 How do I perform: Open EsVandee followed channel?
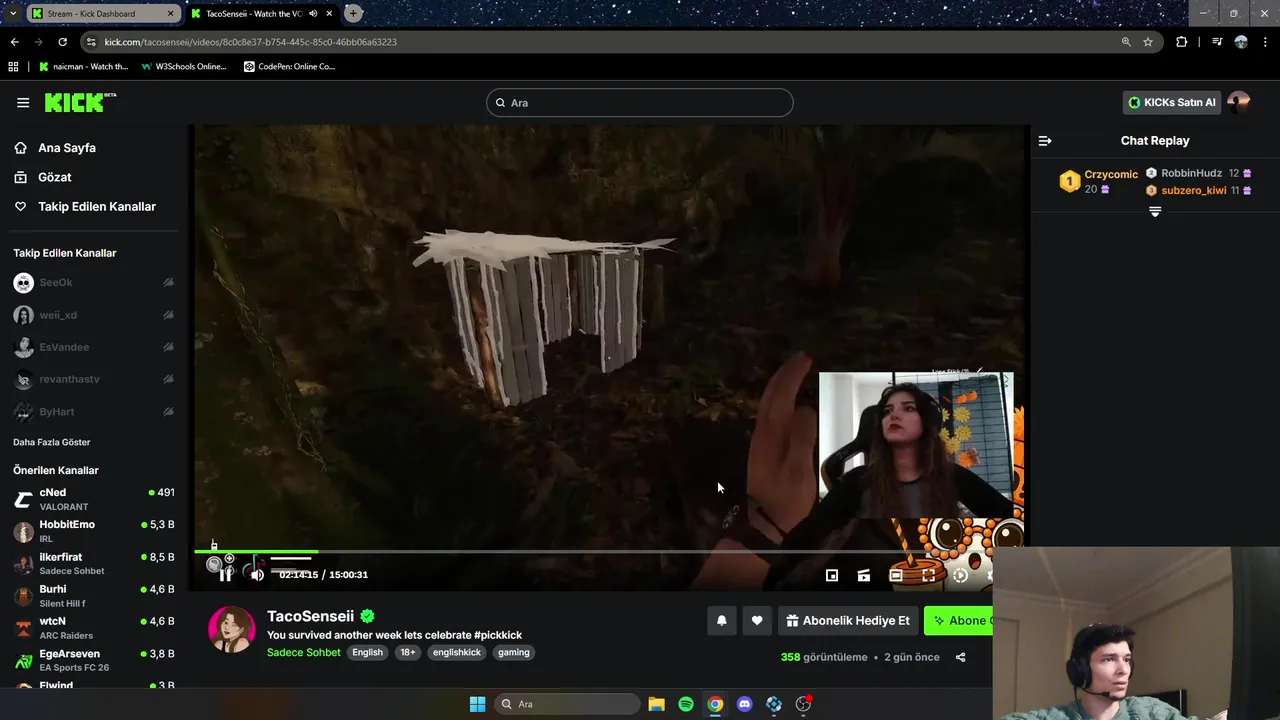click(x=94, y=347)
